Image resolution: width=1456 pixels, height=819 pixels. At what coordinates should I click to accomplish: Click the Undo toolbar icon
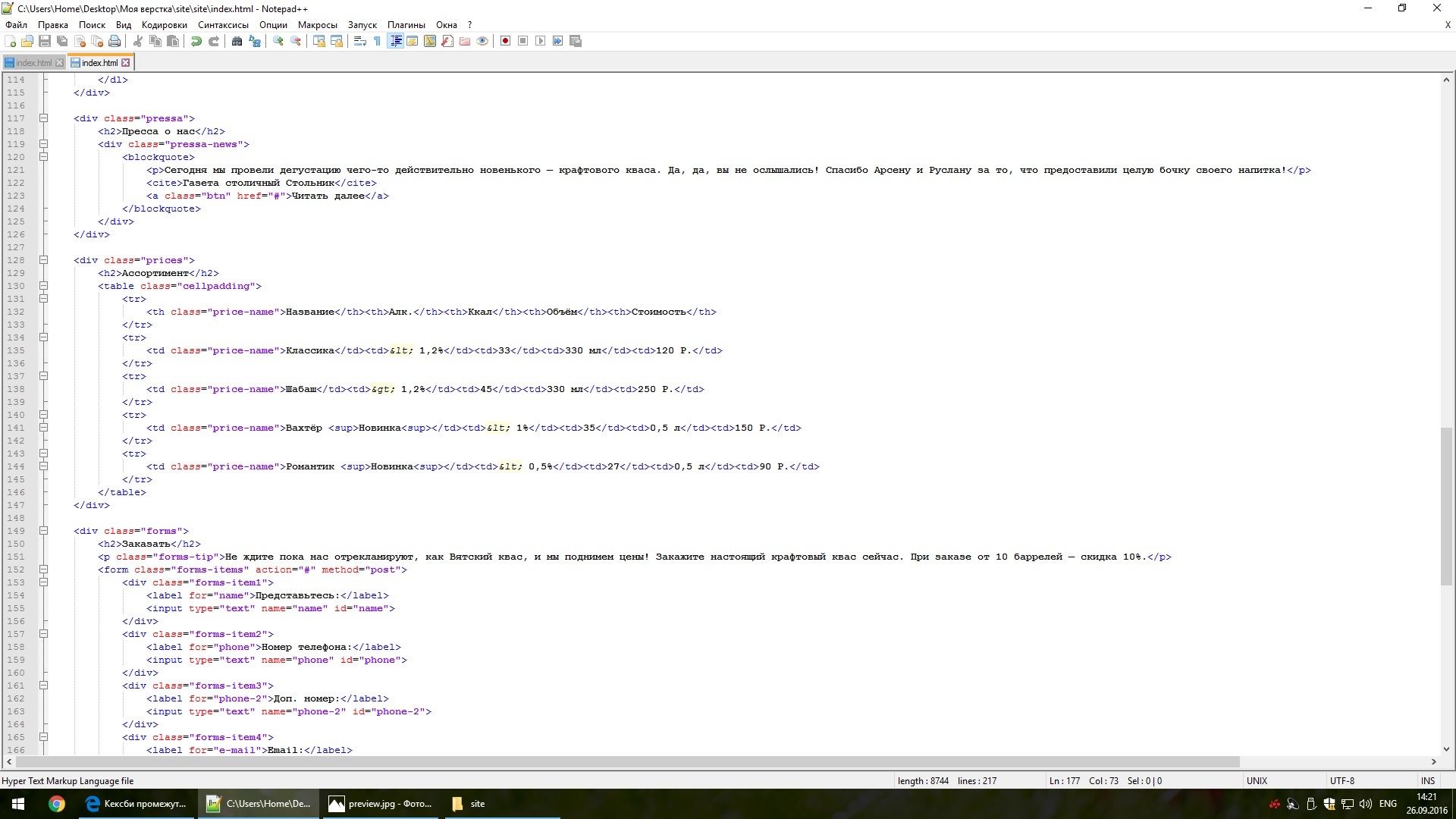pyautogui.click(x=196, y=41)
